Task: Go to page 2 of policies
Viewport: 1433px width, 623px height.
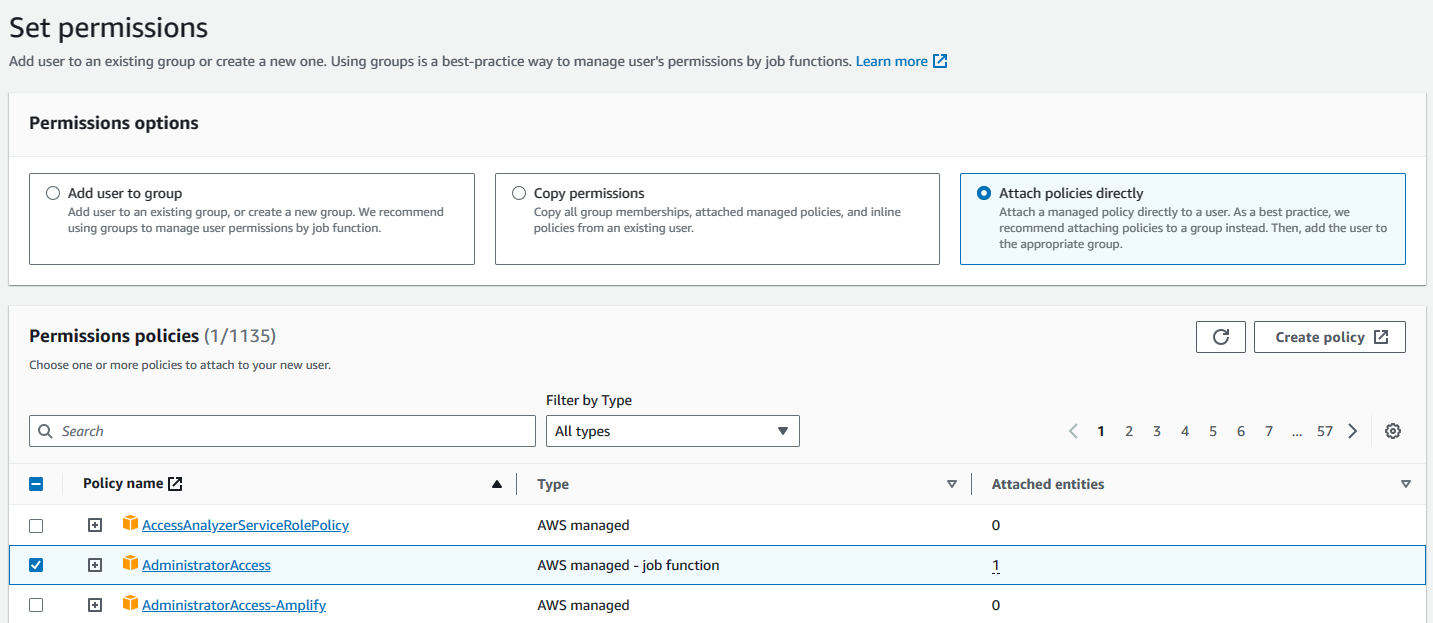Action: 1129,431
